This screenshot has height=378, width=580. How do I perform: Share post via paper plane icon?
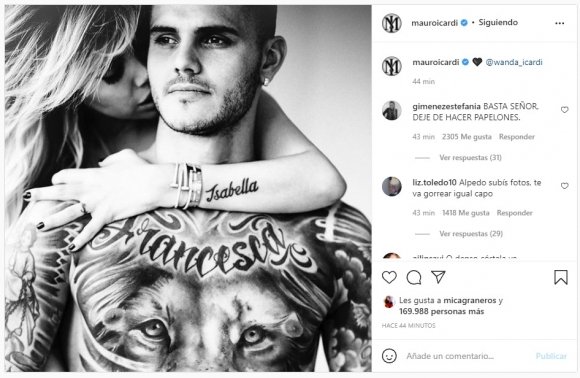438,277
